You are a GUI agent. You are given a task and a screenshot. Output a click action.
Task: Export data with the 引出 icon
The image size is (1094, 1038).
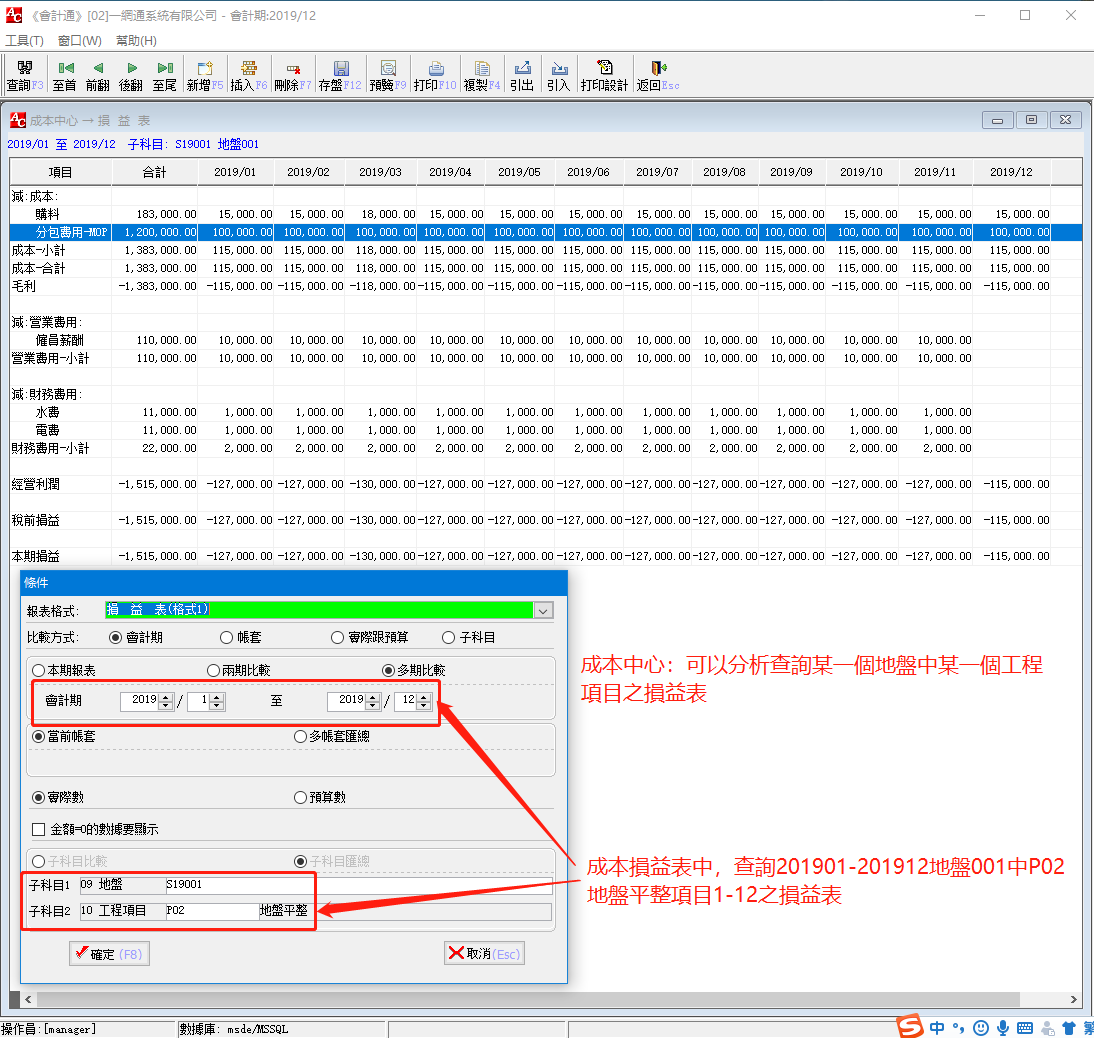pyautogui.click(x=521, y=68)
